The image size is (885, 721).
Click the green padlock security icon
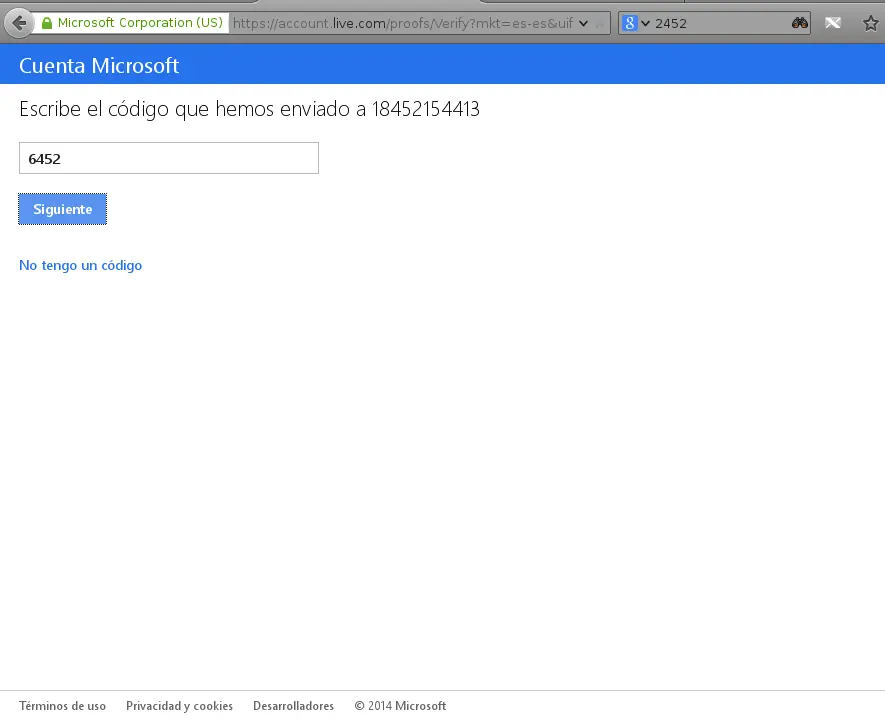click(x=47, y=23)
